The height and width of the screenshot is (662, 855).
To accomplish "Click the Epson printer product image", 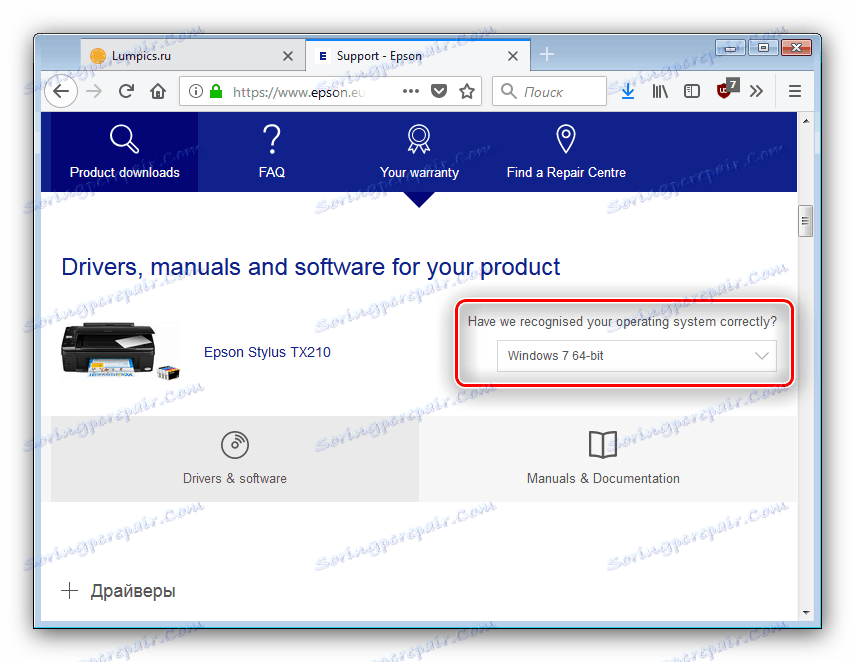I will coord(120,351).
